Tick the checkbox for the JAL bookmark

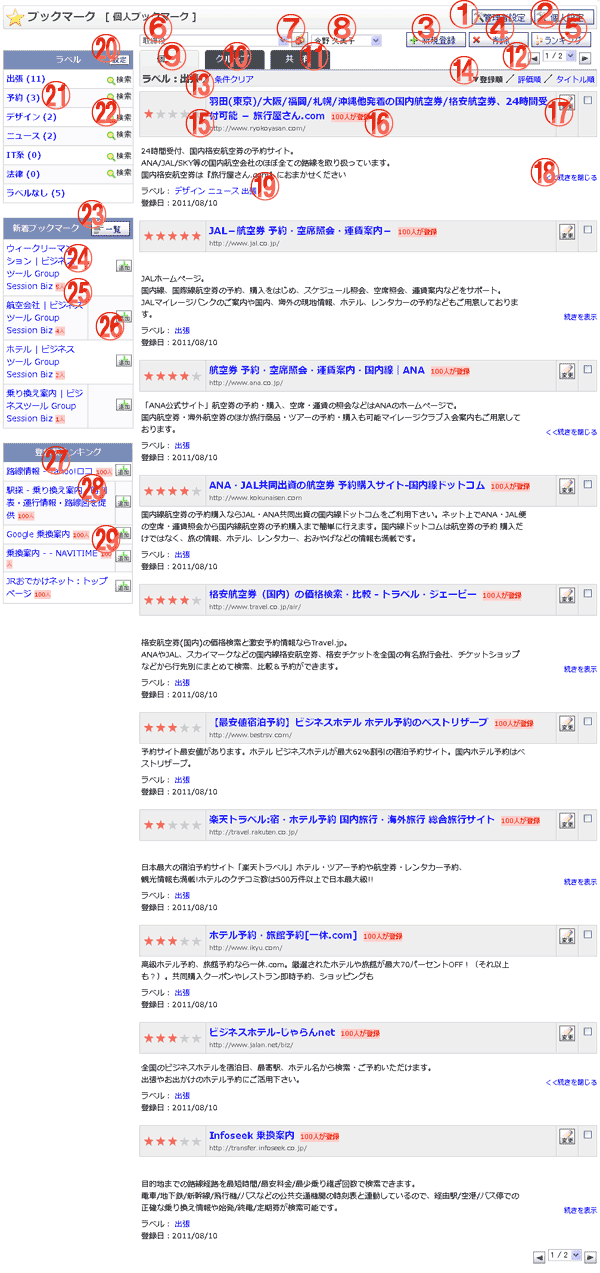[587, 230]
